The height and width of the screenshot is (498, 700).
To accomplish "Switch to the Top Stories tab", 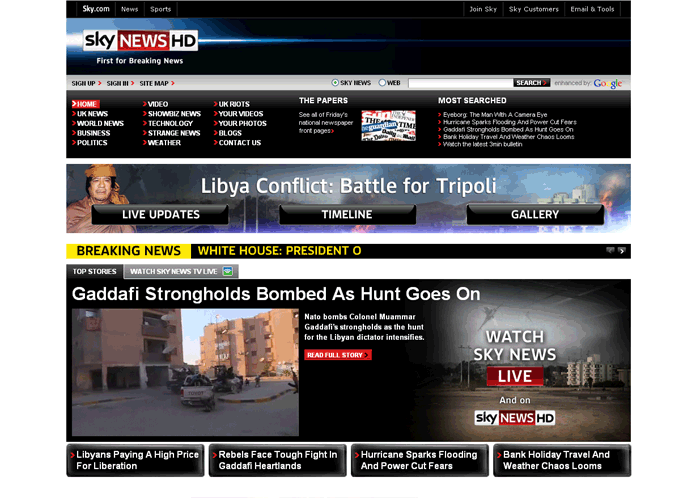I will 95,271.
